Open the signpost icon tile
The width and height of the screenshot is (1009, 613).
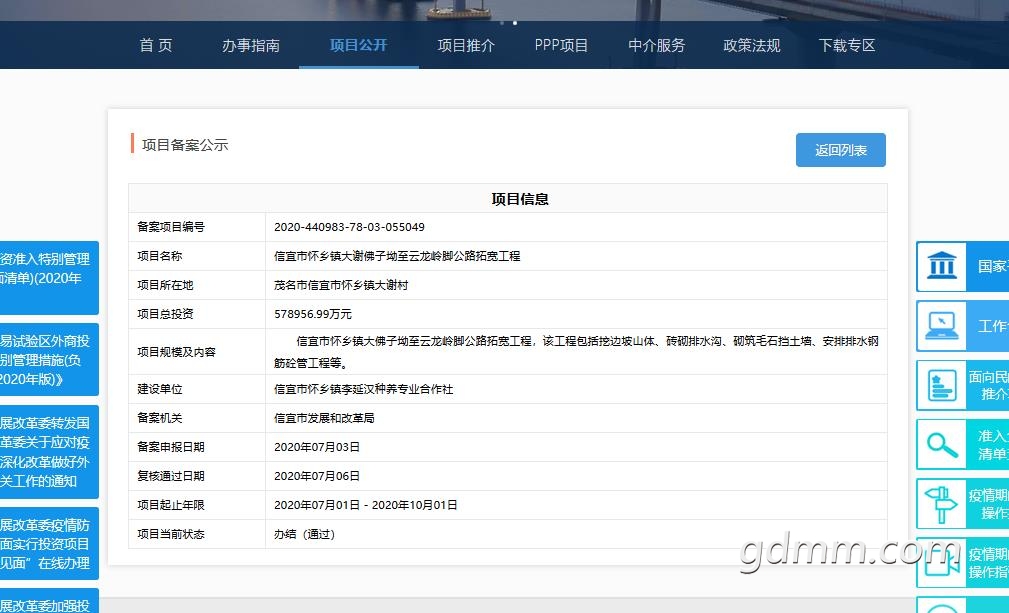pyautogui.click(x=941, y=504)
